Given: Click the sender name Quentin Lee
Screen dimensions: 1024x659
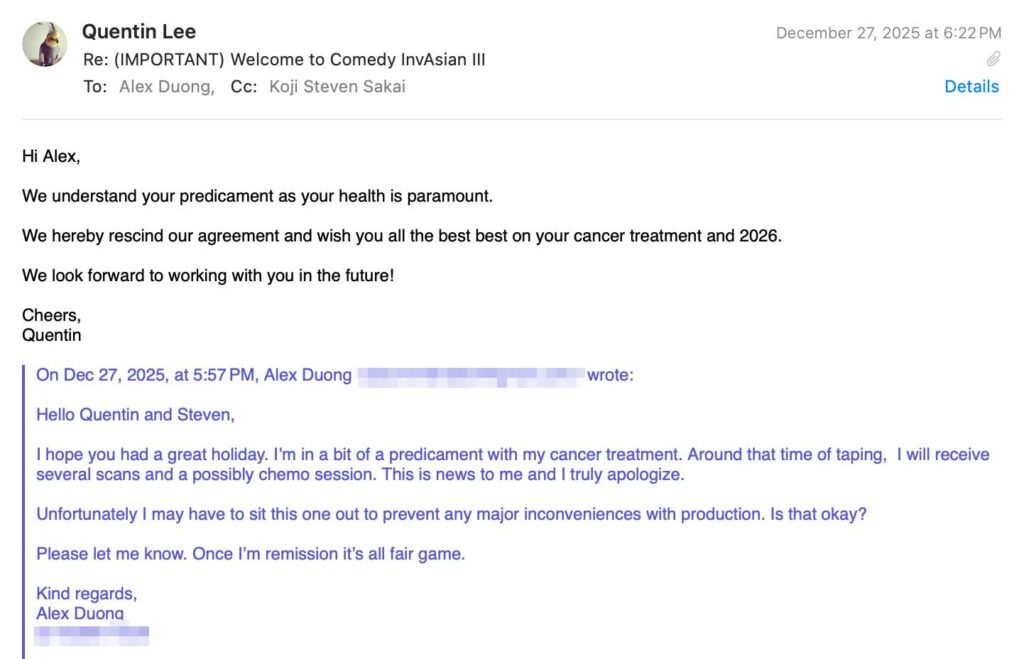Looking at the screenshot, I should 139,32.
